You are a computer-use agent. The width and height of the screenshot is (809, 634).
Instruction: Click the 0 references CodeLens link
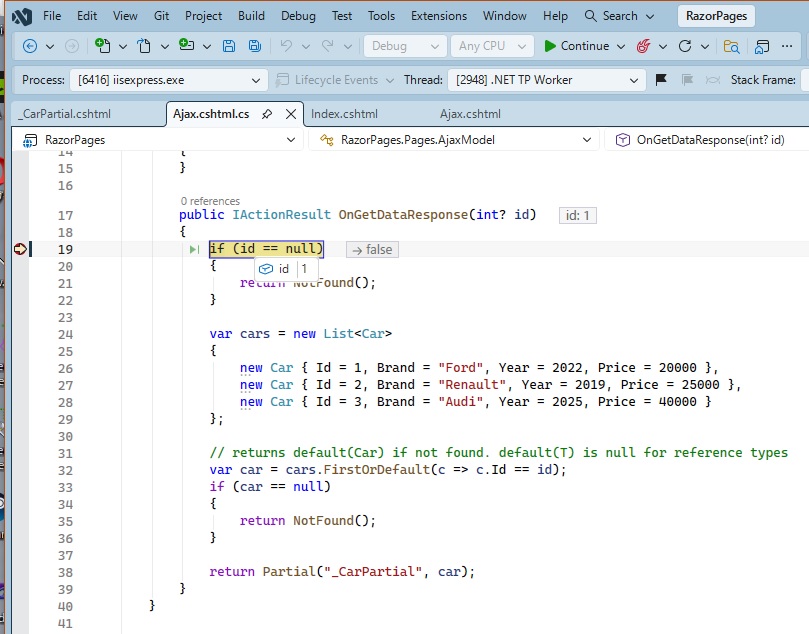pos(210,201)
